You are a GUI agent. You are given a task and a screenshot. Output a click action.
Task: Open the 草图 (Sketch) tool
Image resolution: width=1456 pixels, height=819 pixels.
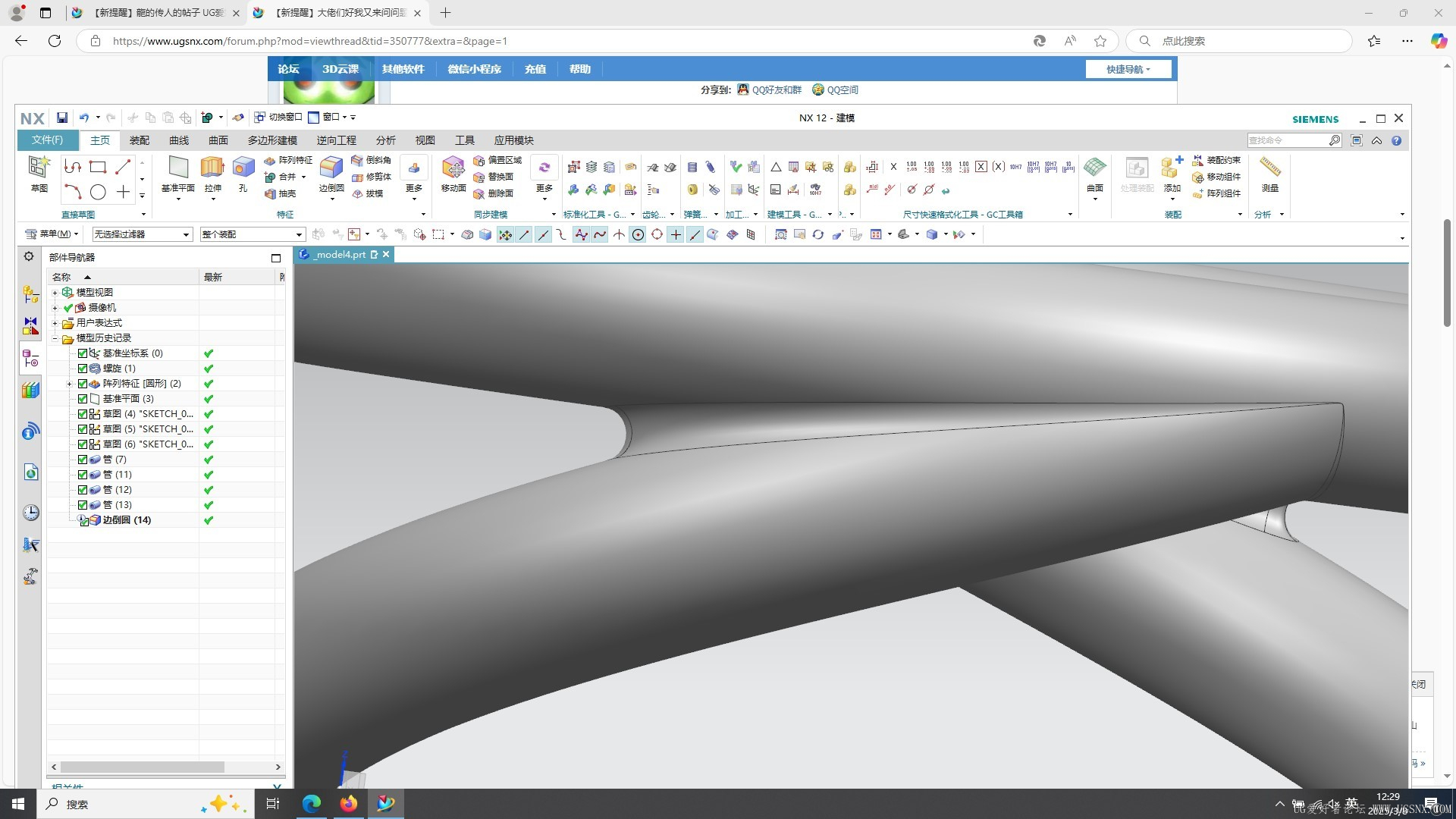(x=39, y=174)
